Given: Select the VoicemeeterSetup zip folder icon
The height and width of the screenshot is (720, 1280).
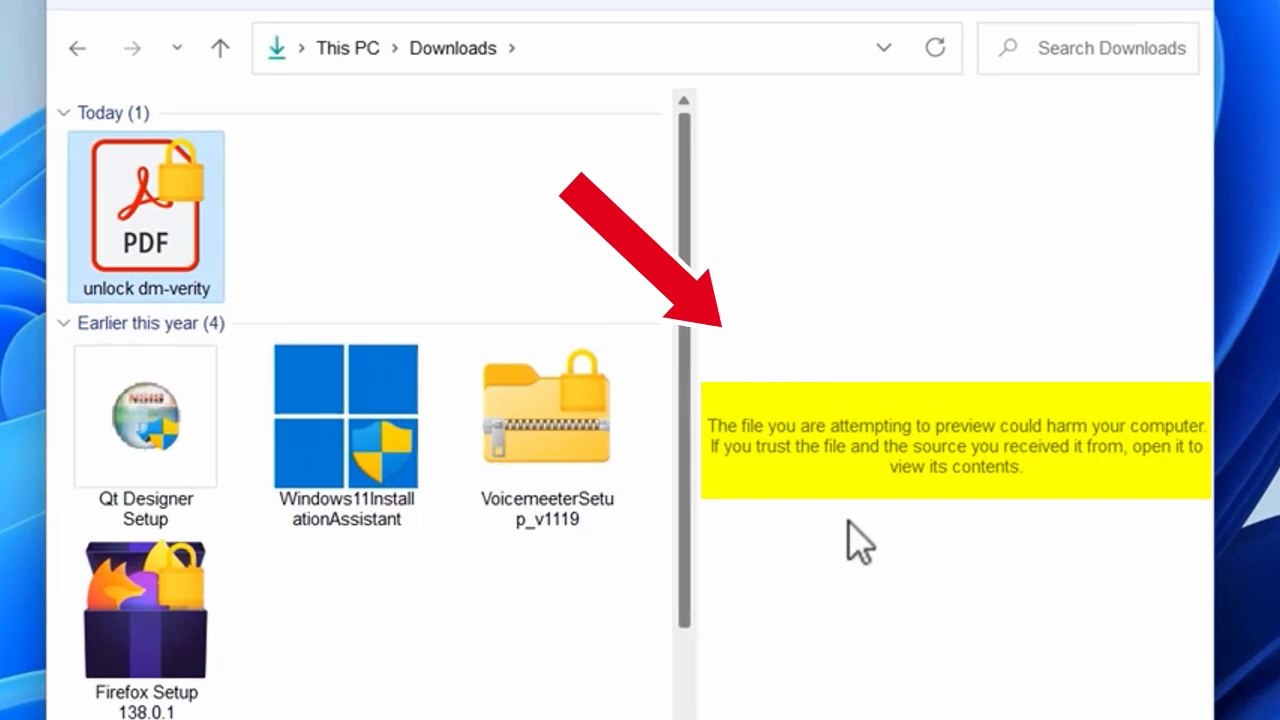Looking at the screenshot, I should [x=547, y=408].
